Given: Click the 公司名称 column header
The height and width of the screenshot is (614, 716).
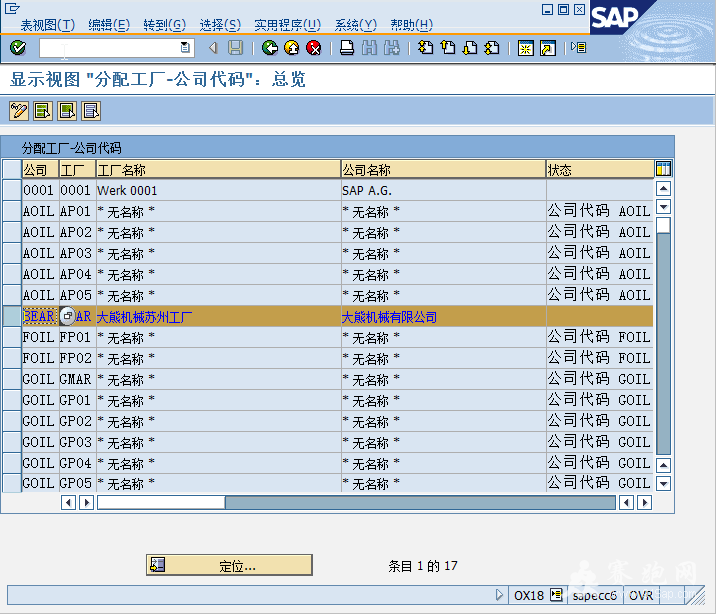Looking at the screenshot, I should (443, 169).
